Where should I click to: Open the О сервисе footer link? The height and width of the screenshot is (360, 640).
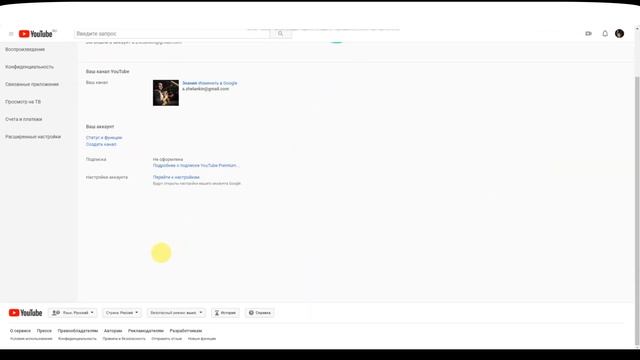pyautogui.click(x=20, y=331)
